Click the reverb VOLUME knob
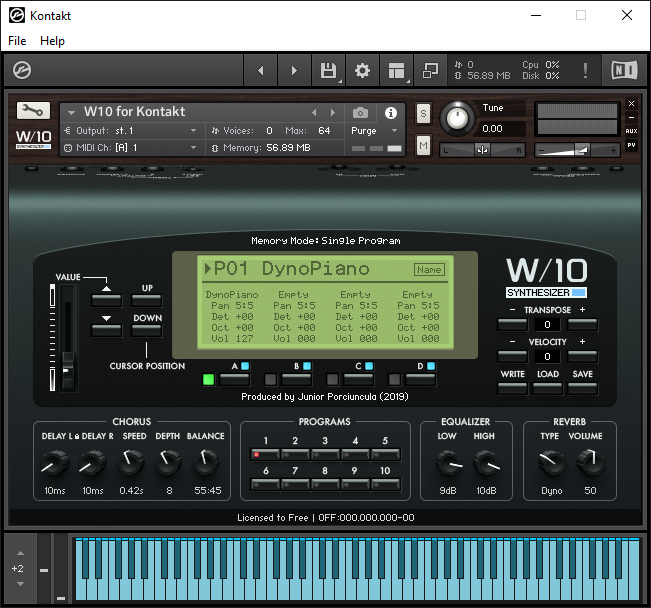 tap(590, 461)
